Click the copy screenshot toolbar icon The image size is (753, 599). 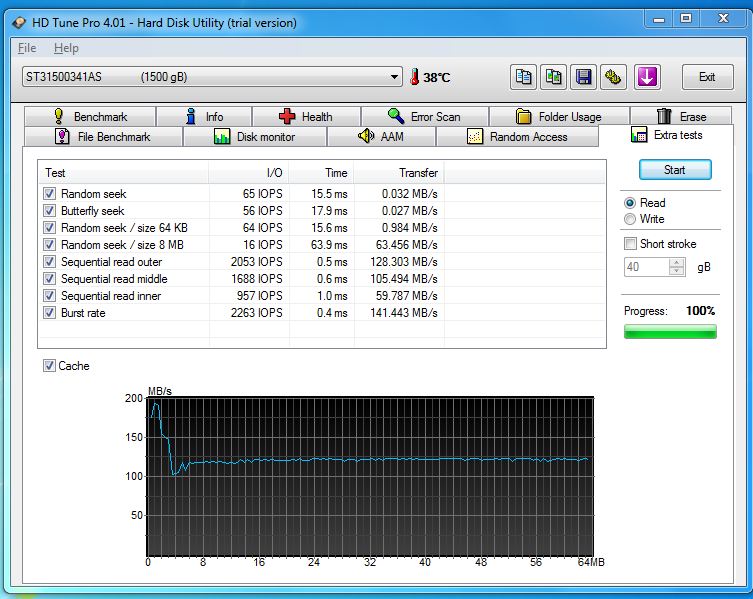[x=553, y=77]
